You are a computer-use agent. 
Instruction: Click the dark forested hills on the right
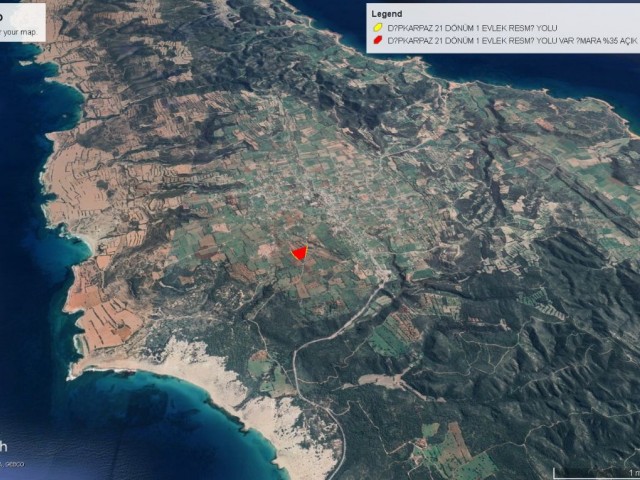(x=560, y=330)
